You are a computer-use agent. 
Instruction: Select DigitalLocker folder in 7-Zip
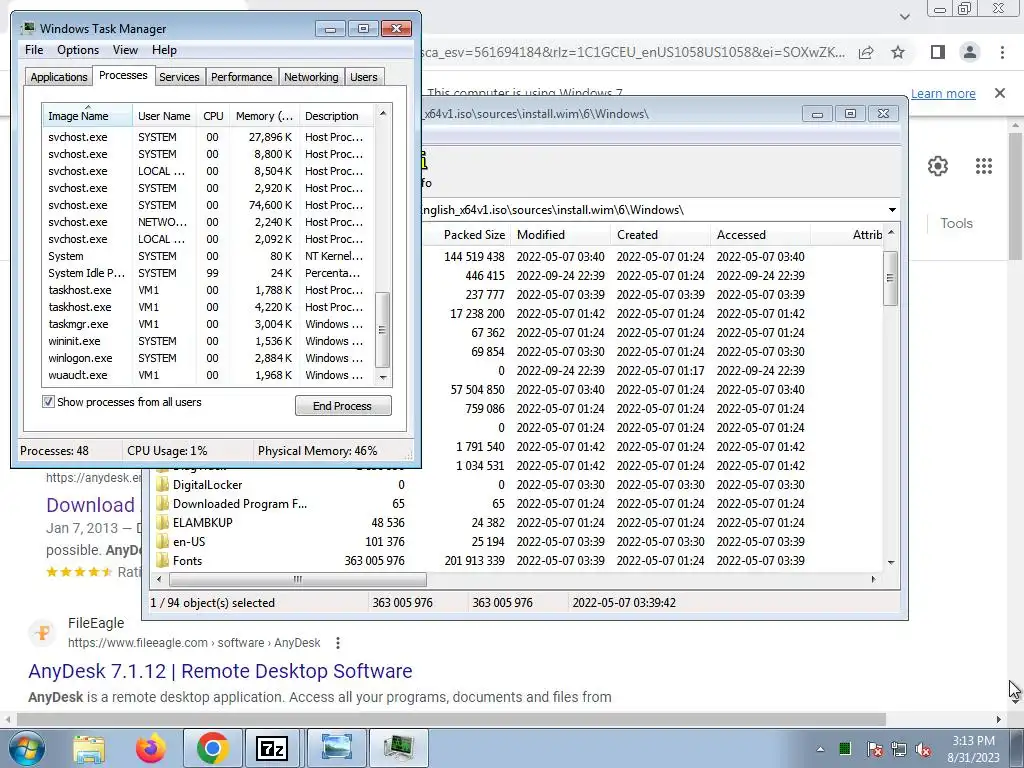pyautogui.click(x=208, y=485)
